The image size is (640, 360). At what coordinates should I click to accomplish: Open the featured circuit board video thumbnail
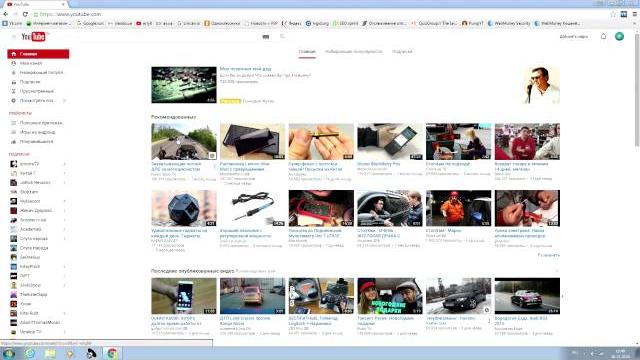(184, 85)
